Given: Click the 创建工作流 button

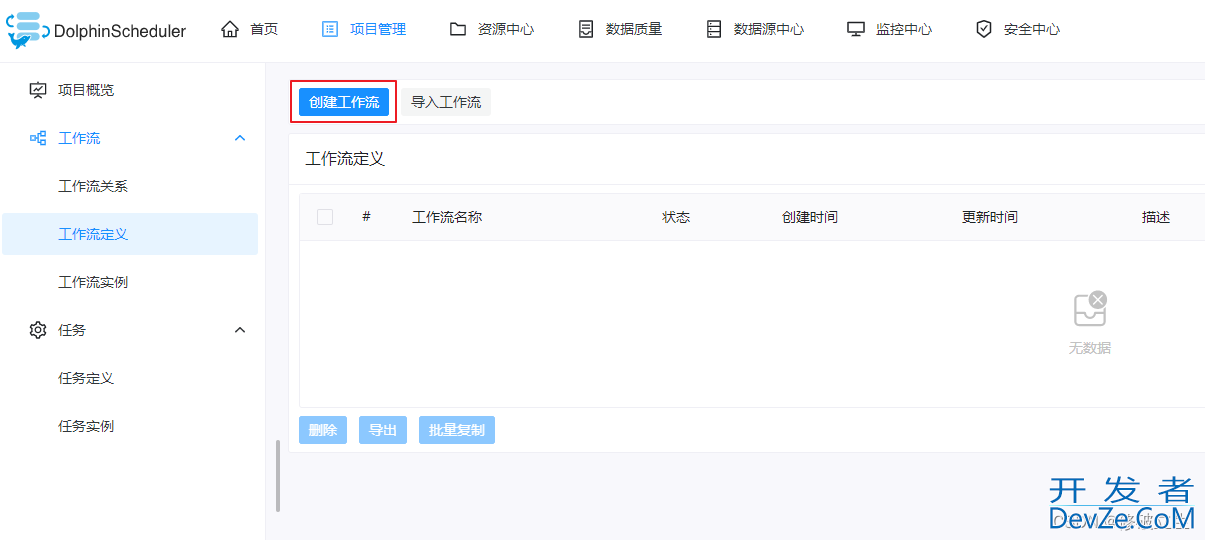Looking at the screenshot, I should tap(344, 102).
